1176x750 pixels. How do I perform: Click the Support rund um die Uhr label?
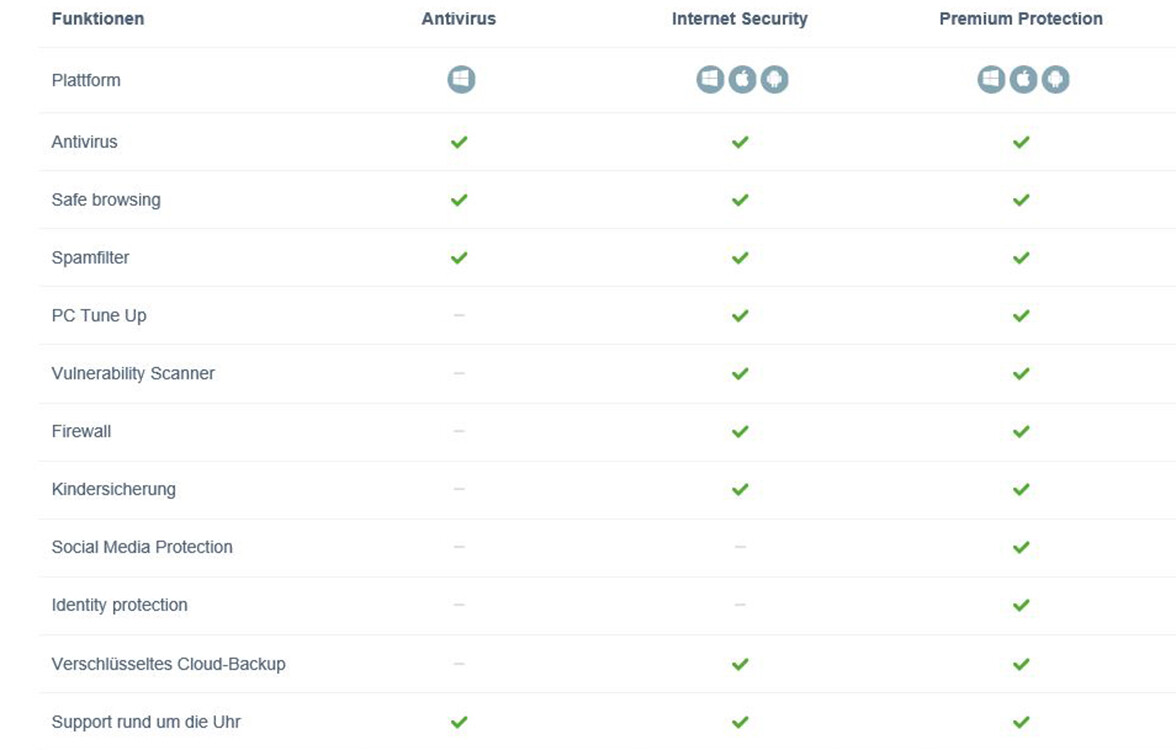(x=146, y=722)
